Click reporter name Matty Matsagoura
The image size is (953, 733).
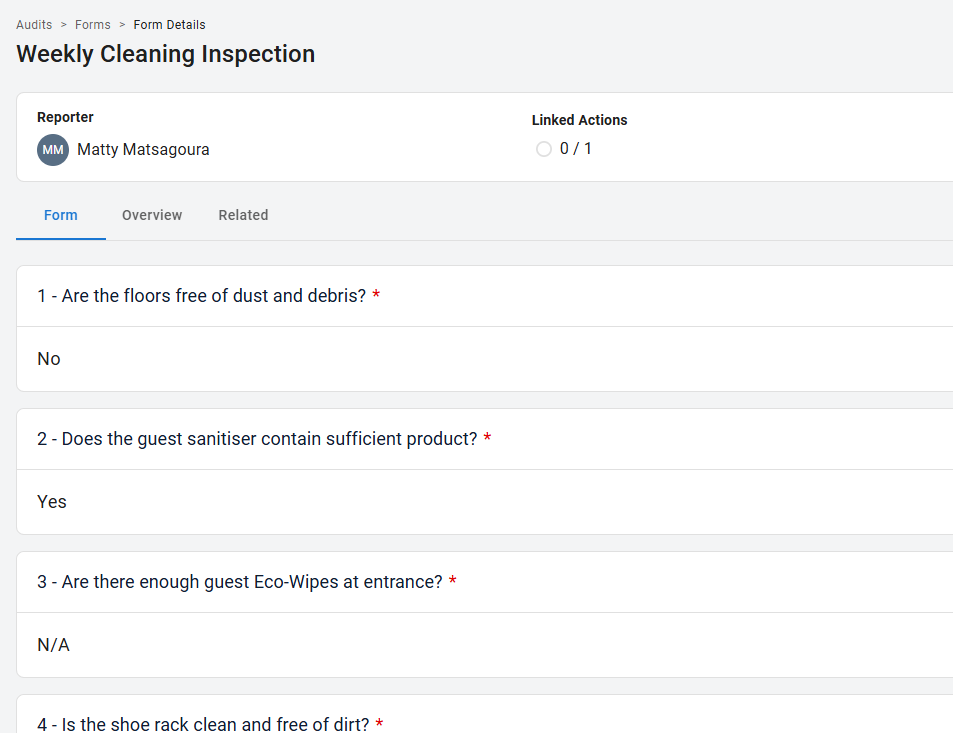pyautogui.click(x=143, y=150)
